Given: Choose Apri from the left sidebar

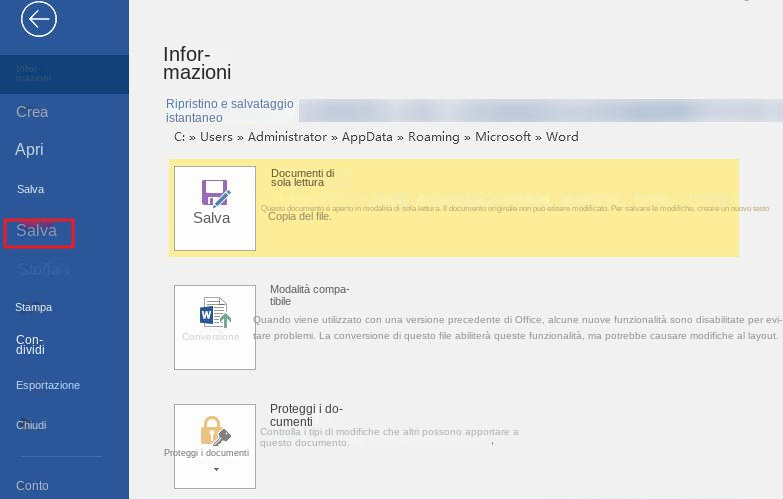Looking at the screenshot, I should coord(29,150).
